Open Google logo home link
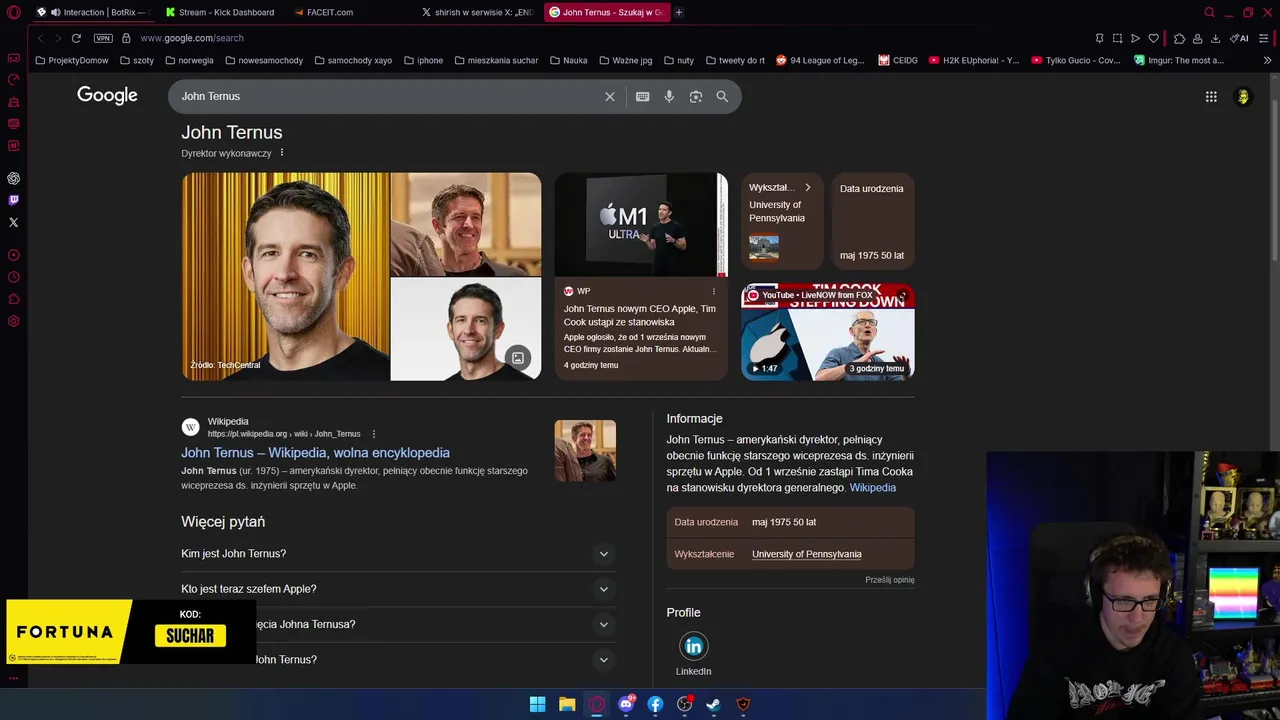This screenshot has width=1280, height=720. (107, 96)
